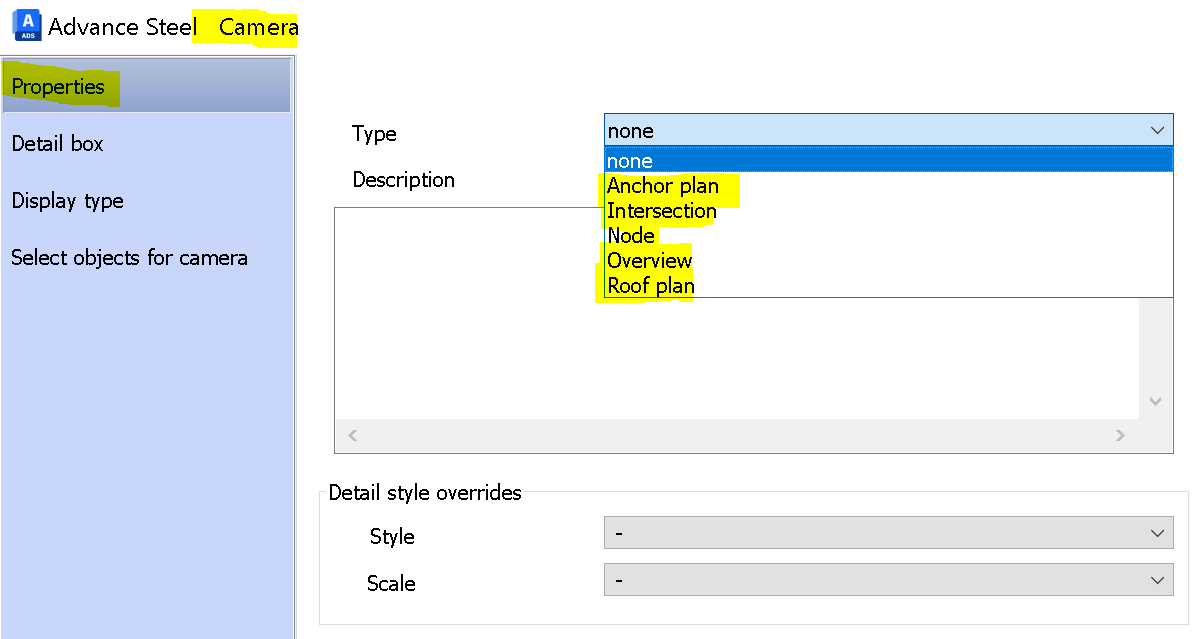
Task: Choose "Overview" from the Type options
Action: click(x=649, y=260)
